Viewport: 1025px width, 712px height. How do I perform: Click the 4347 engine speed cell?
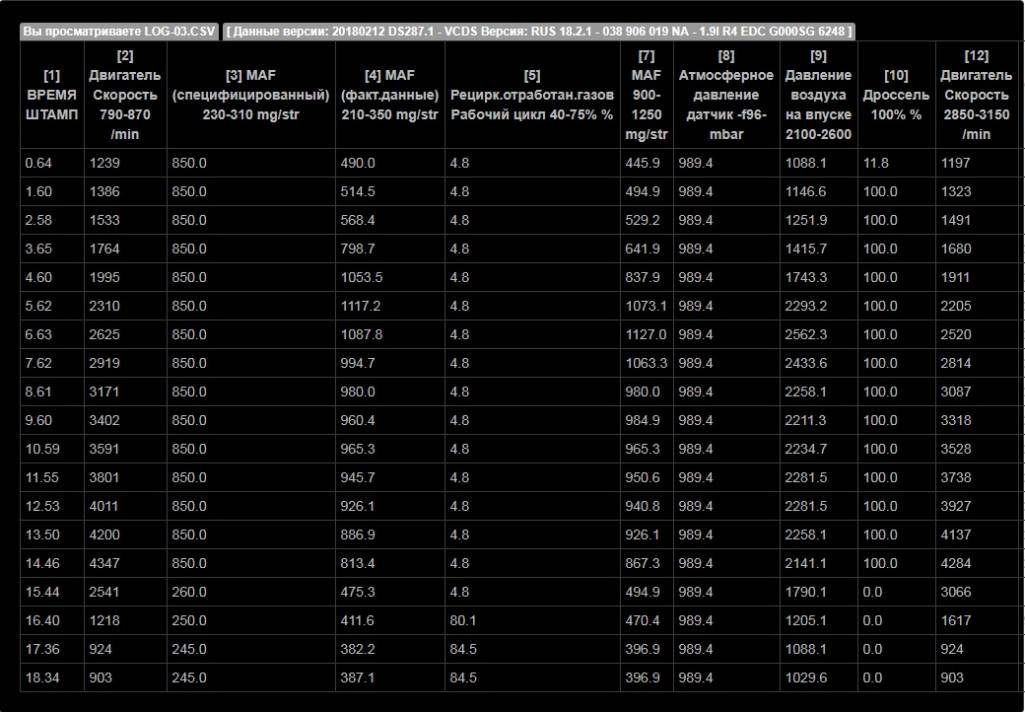(106, 564)
